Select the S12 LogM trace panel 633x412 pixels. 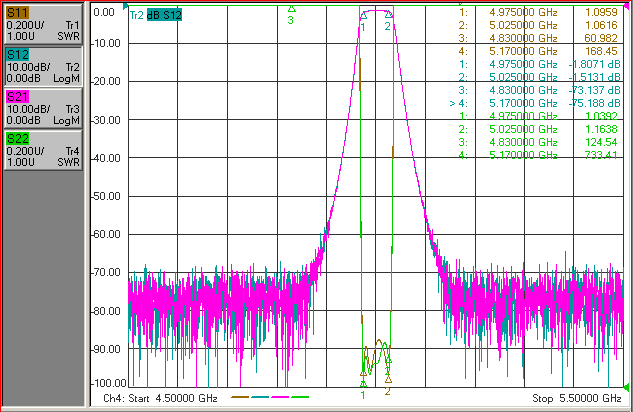tap(43, 66)
